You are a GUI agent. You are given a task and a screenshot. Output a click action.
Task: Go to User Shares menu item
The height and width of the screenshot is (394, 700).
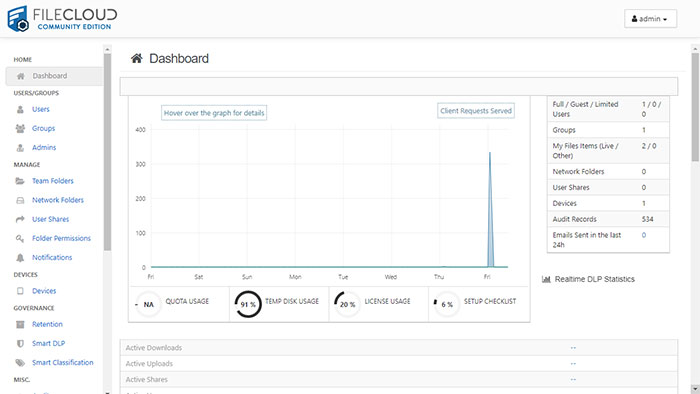tap(50, 219)
